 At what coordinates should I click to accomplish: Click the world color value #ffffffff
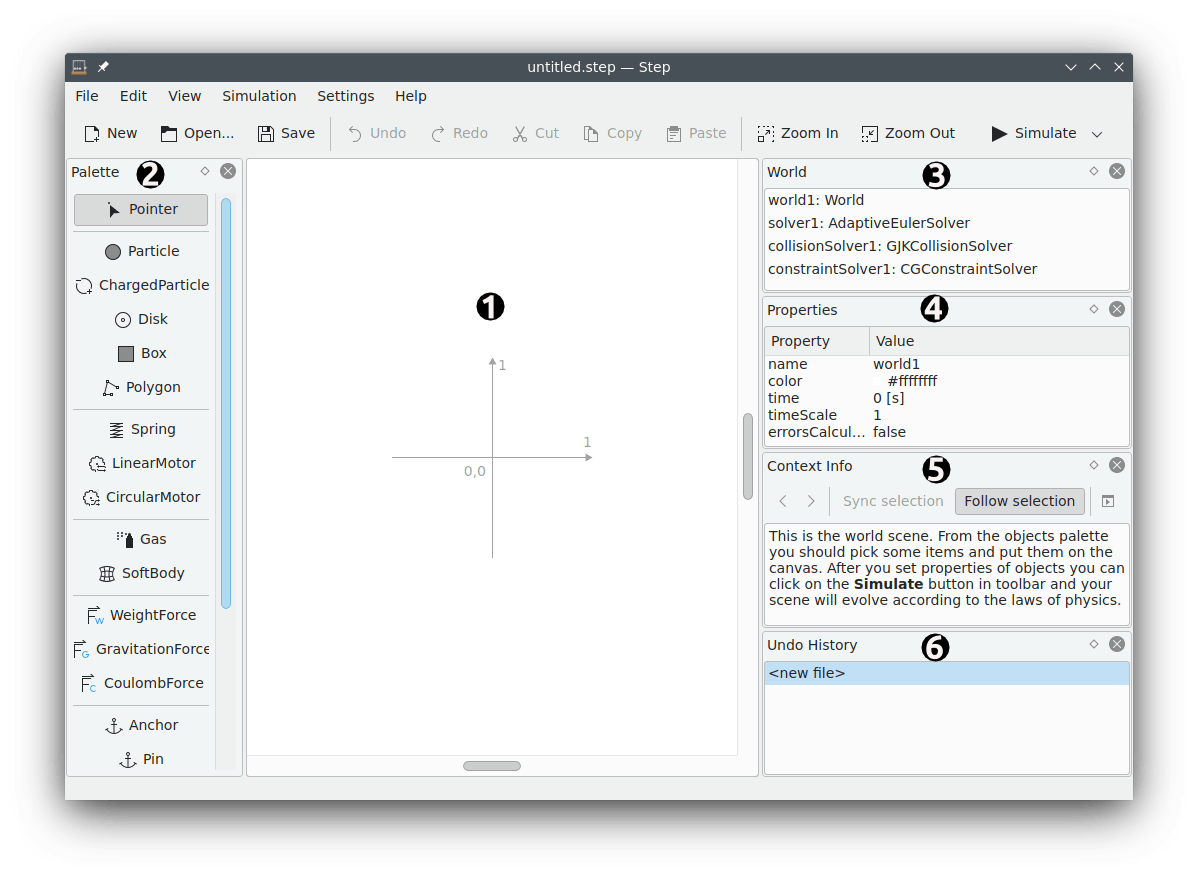tap(912, 380)
